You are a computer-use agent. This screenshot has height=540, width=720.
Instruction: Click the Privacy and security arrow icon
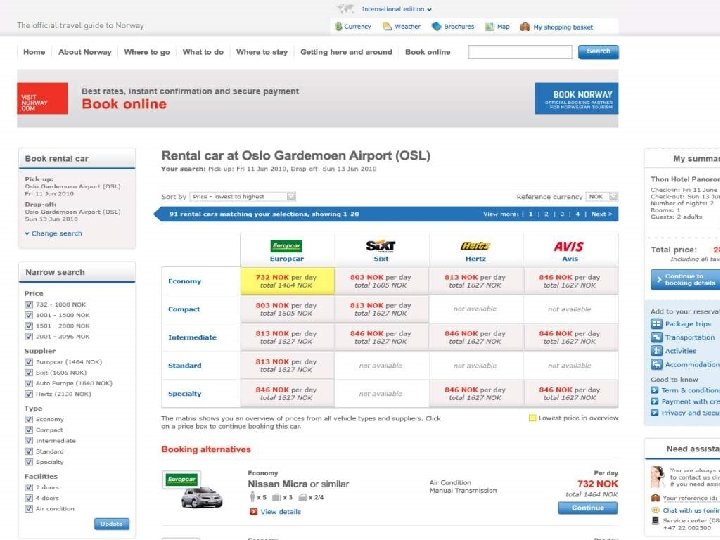655,413
